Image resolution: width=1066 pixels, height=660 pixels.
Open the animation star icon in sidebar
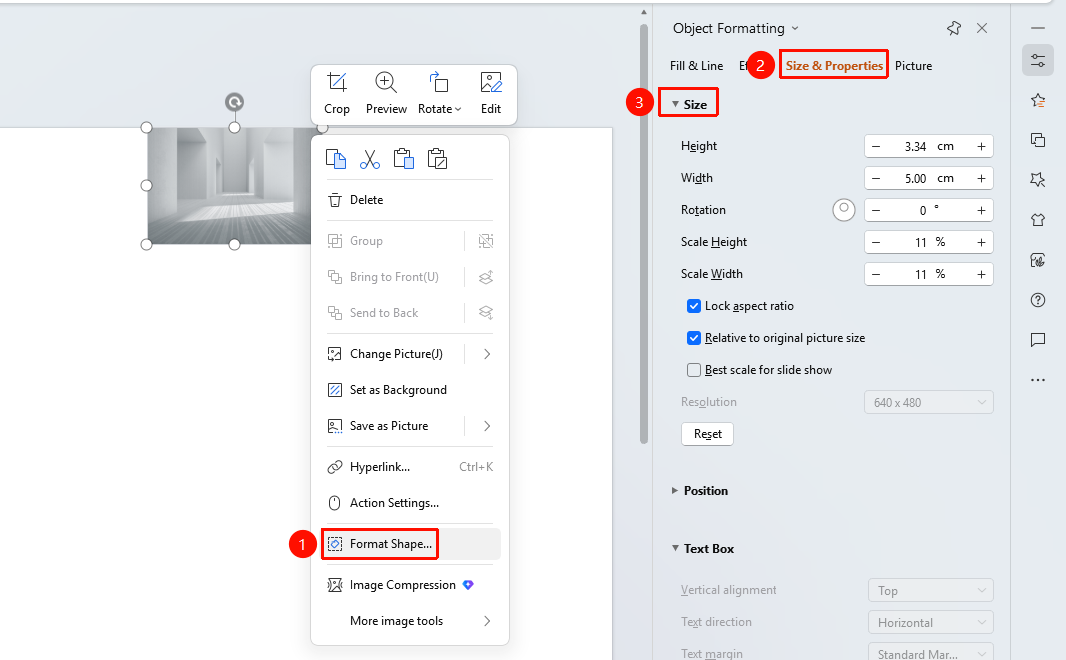pyautogui.click(x=1037, y=101)
